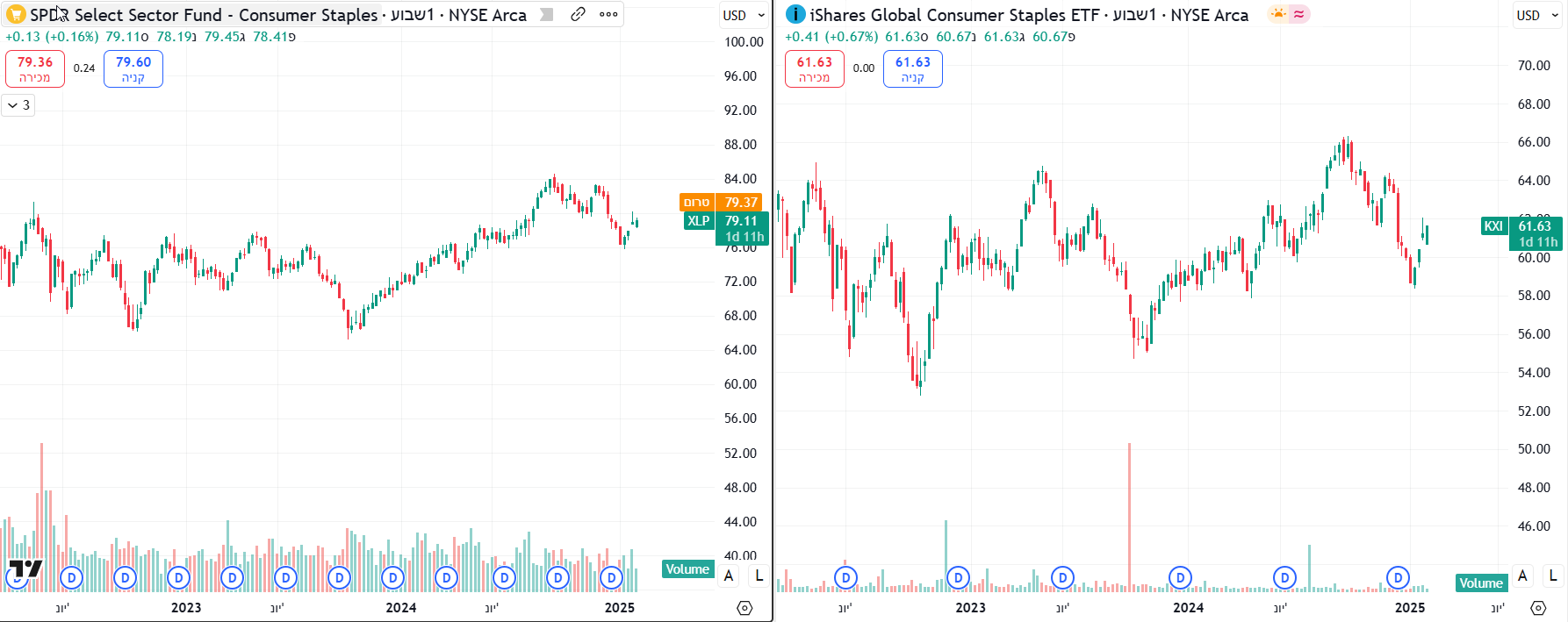
Task: Open the USD currency dropdown on right chart
Action: (x=1537, y=15)
